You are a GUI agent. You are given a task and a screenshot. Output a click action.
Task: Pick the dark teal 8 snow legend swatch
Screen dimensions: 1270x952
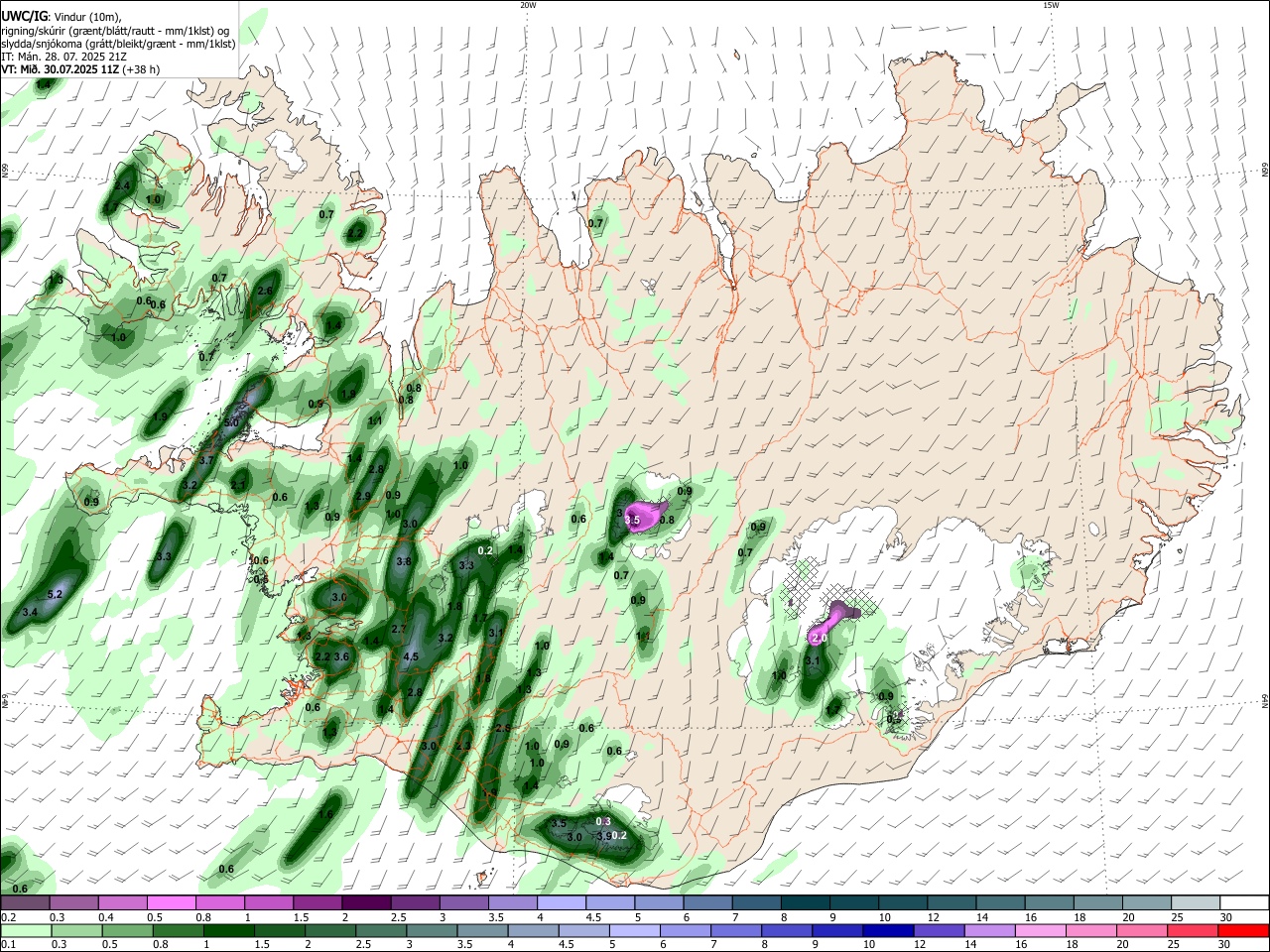pyautogui.click(x=807, y=902)
